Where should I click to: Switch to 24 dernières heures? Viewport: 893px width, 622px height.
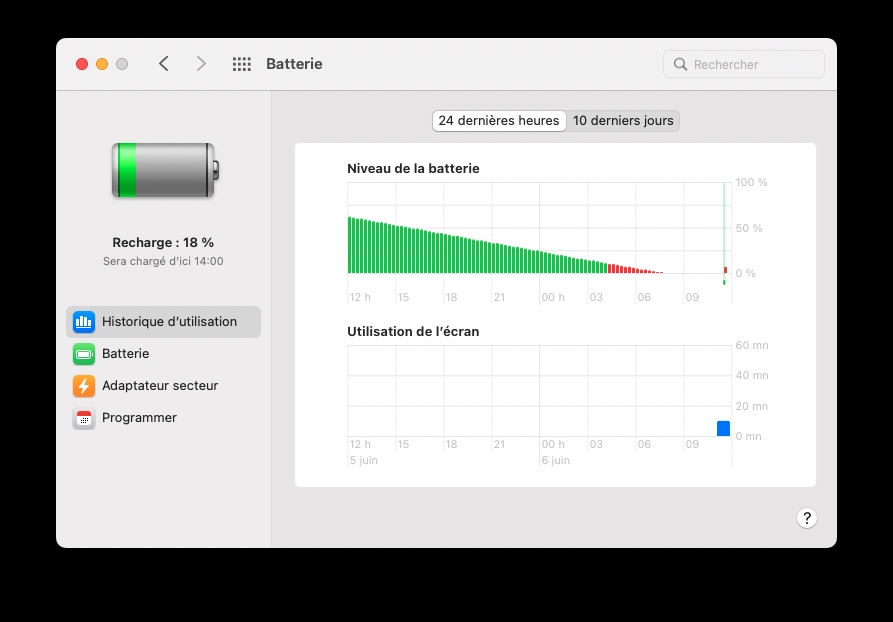(499, 121)
